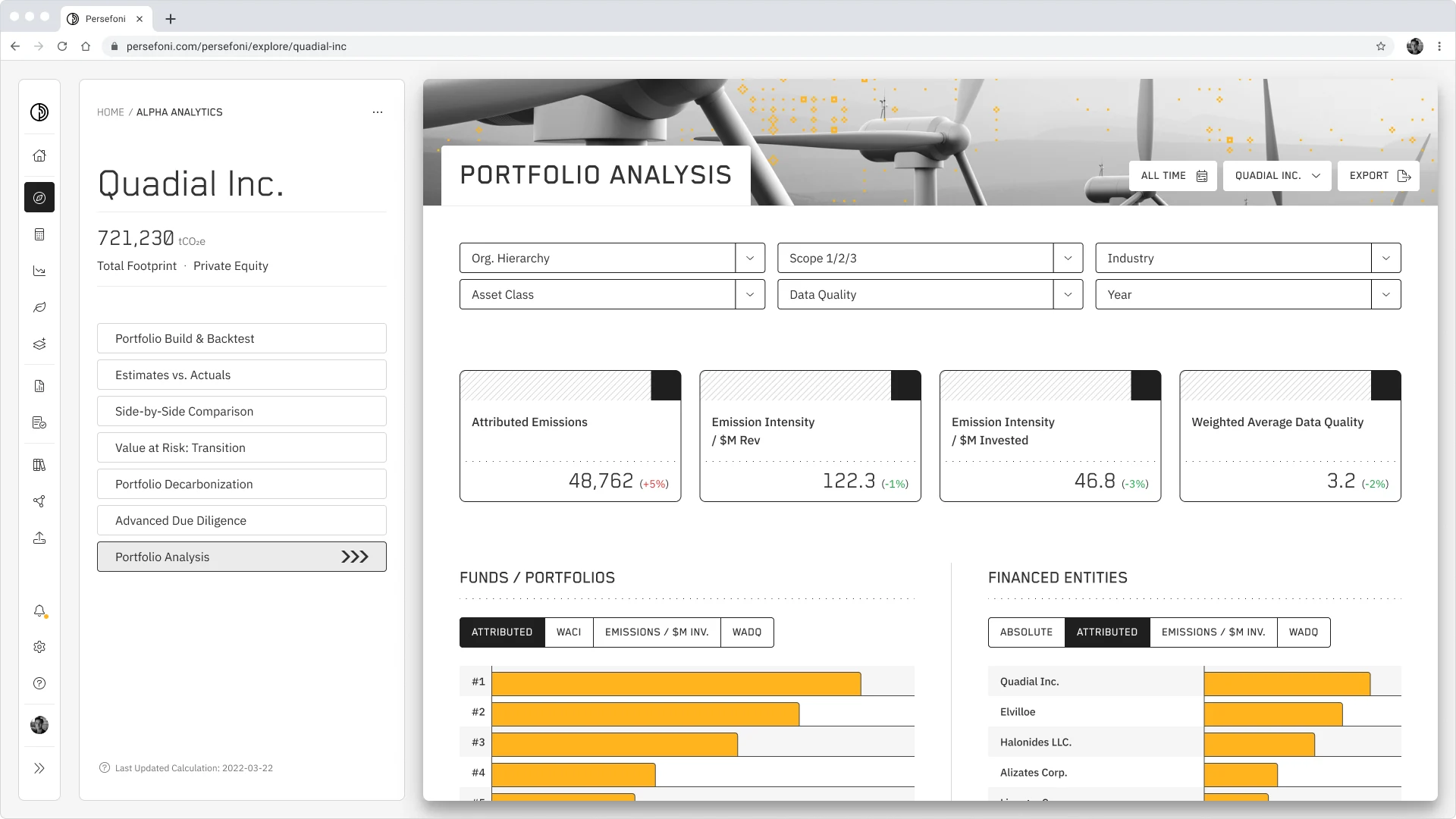Click the Portfolio Analysis sidebar icon
Viewport: 1456px width, 819px height.
tap(39, 197)
